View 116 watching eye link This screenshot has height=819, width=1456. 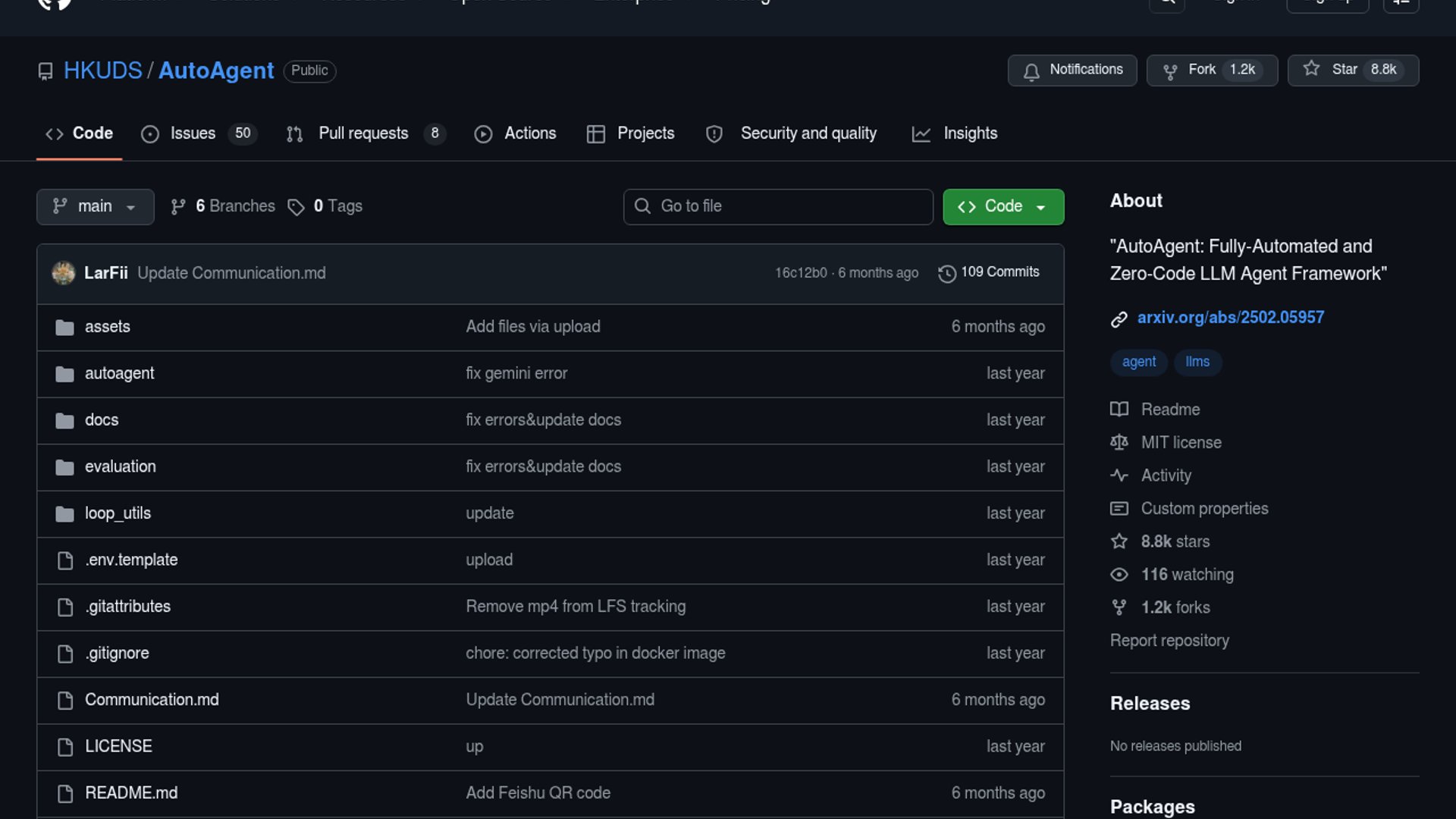1187,575
